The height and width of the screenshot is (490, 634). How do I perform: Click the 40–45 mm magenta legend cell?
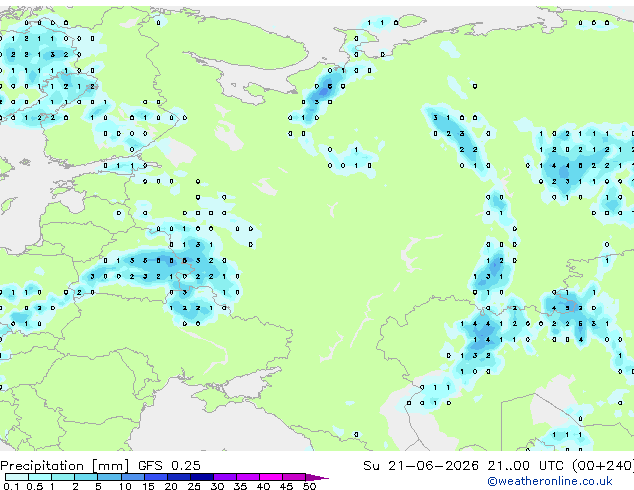pos(271,477)
